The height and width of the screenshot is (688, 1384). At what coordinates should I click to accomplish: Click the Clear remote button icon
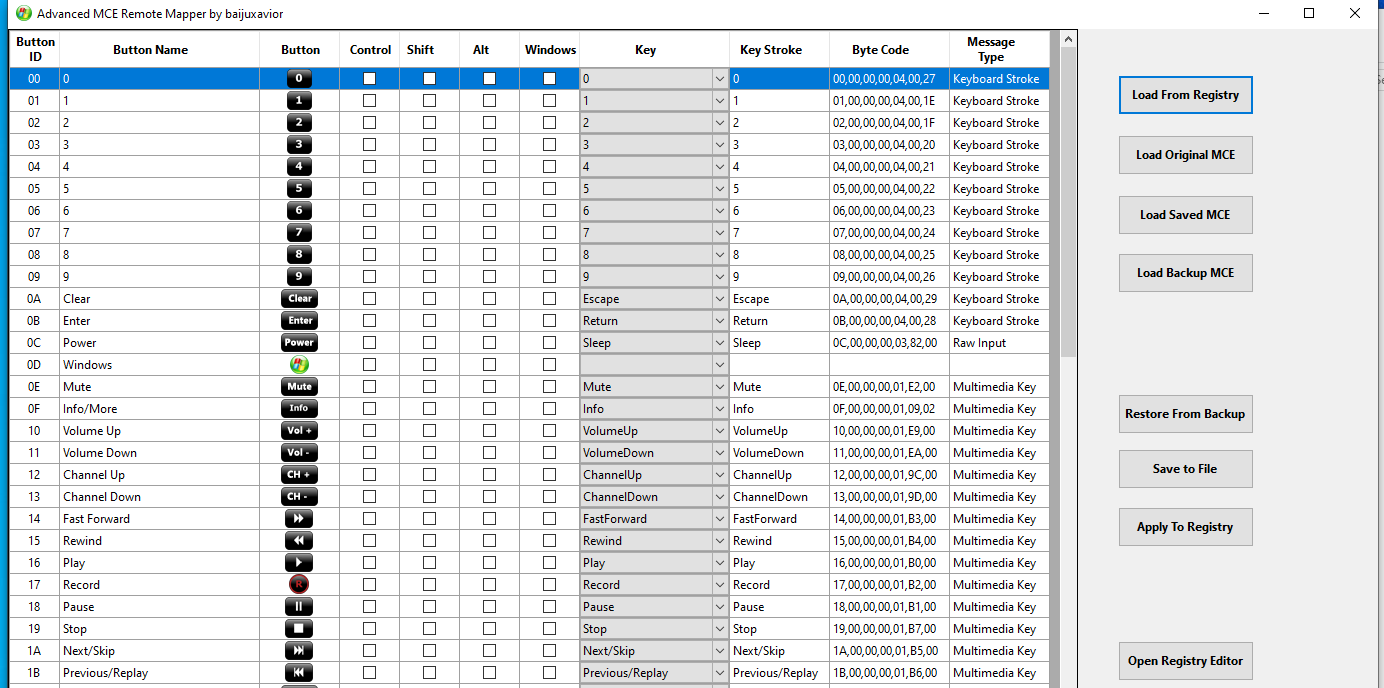300,298
